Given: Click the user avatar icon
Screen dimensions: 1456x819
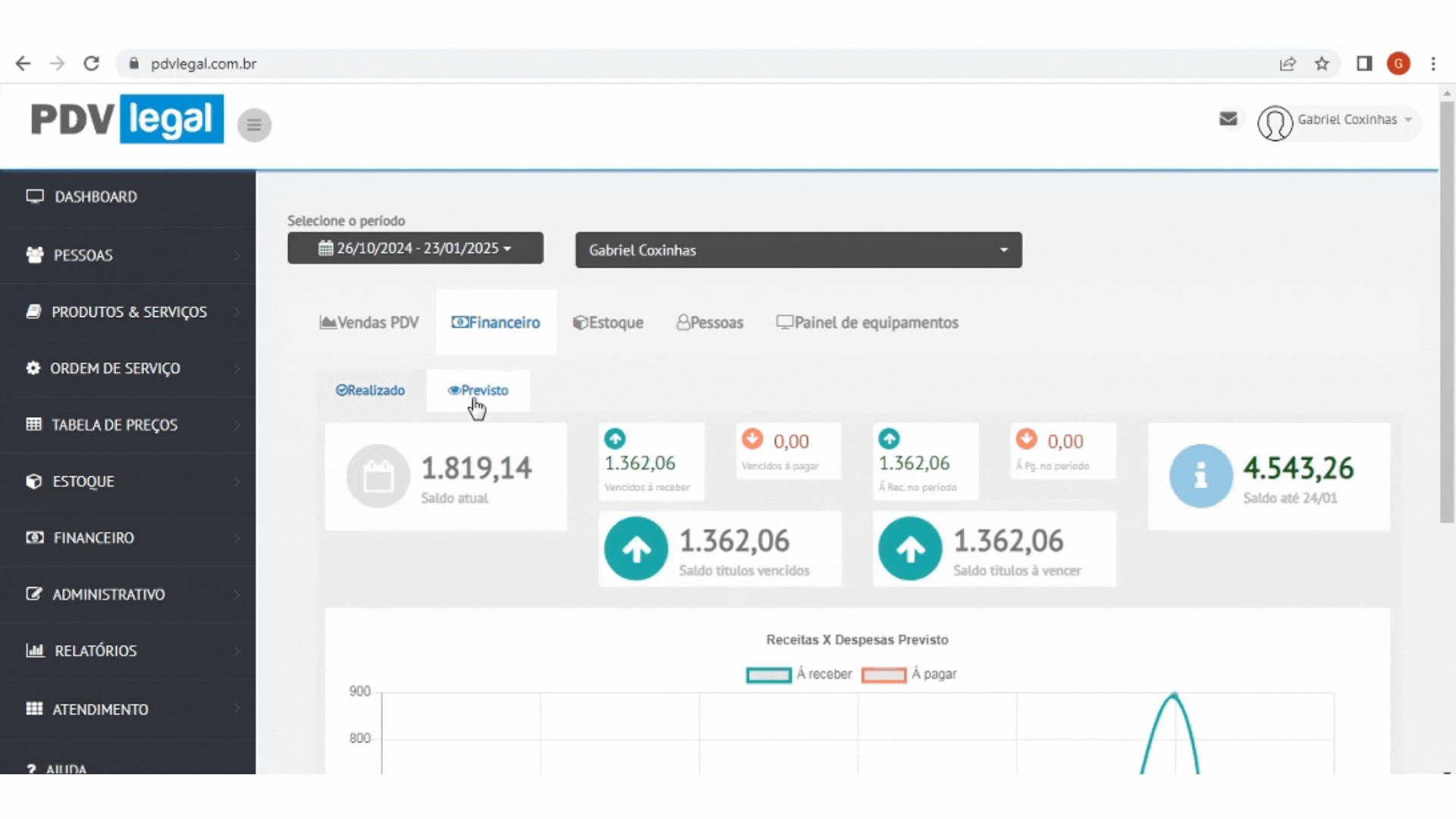Looking at the screenshot, I should pyautogui.click(x=1275, y=123).
